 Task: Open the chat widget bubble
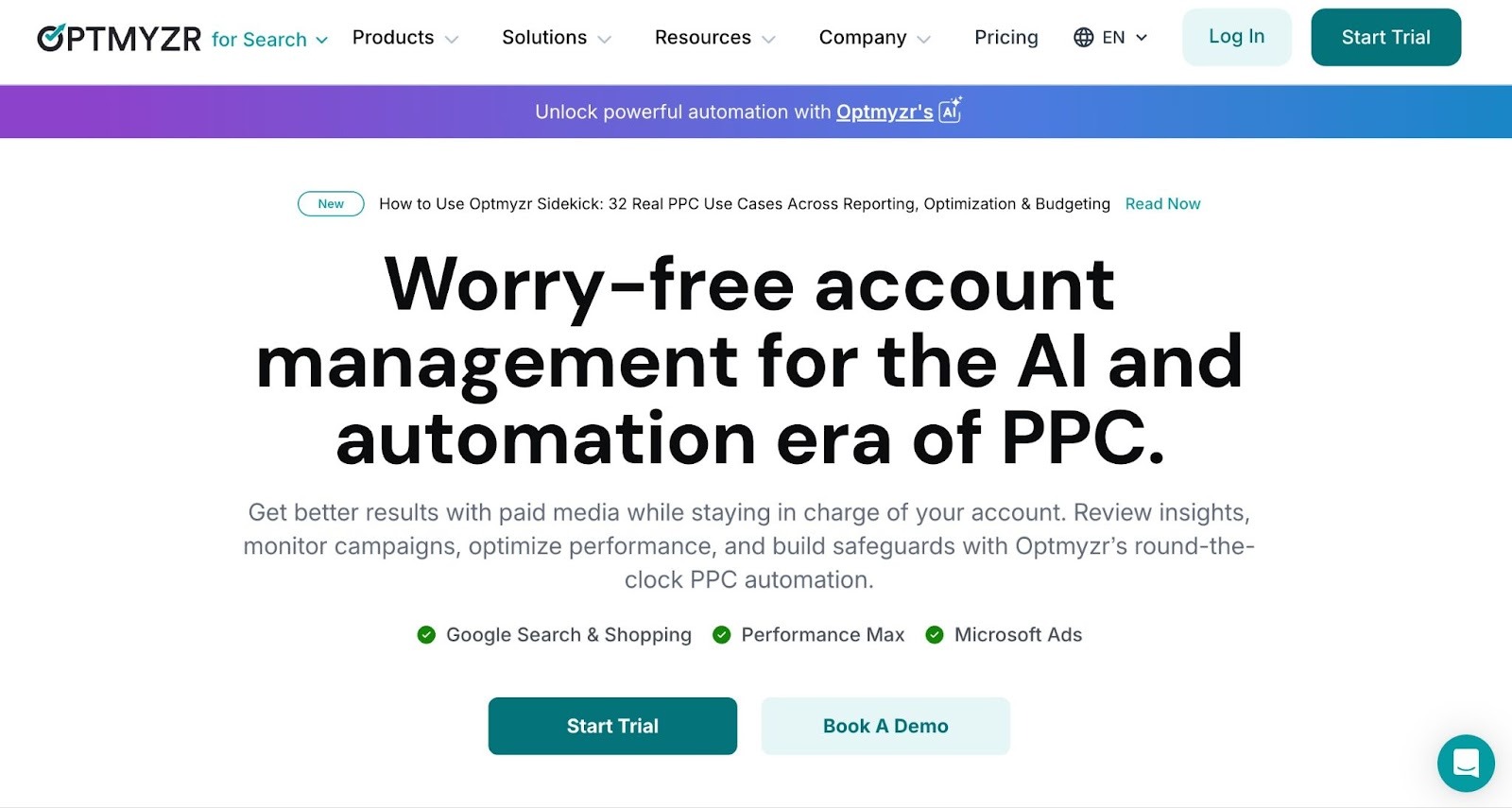(1466, 764)
